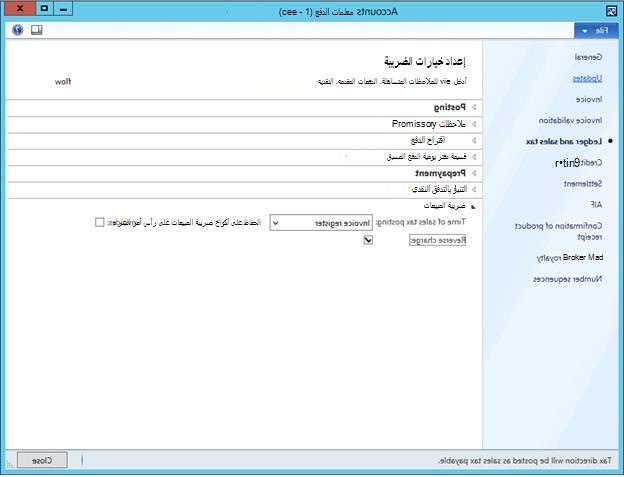This screenshot has width=624, height=477.
Task: Click the resize grip in status bar
Action: [x=10, y=464]
